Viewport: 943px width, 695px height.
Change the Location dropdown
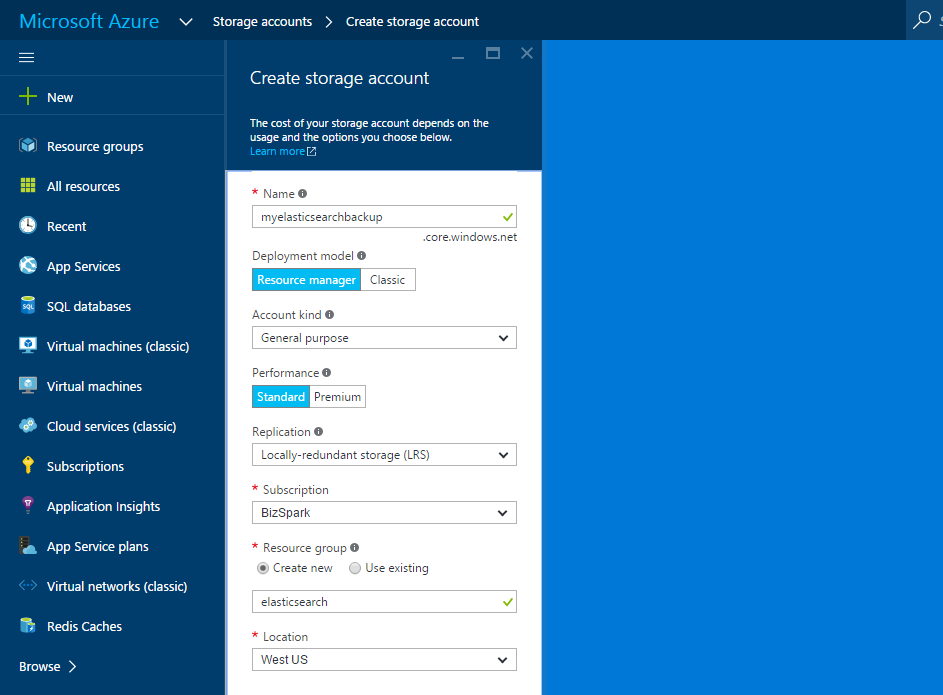coord(384,659)
